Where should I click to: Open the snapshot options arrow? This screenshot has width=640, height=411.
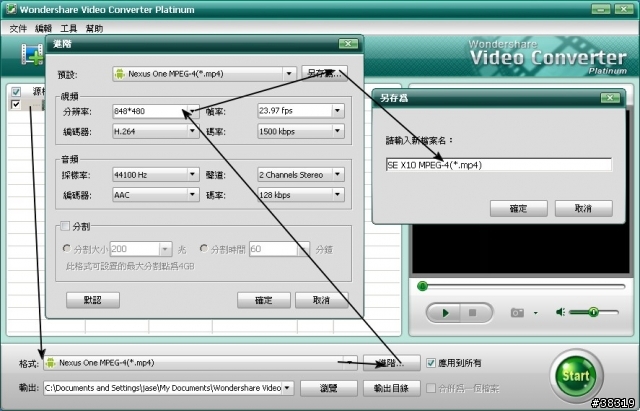tap(536, 313)
